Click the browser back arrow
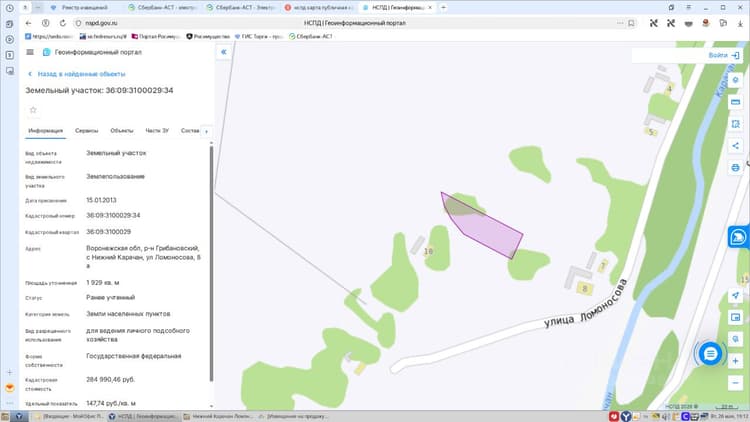 coord(28,23)
